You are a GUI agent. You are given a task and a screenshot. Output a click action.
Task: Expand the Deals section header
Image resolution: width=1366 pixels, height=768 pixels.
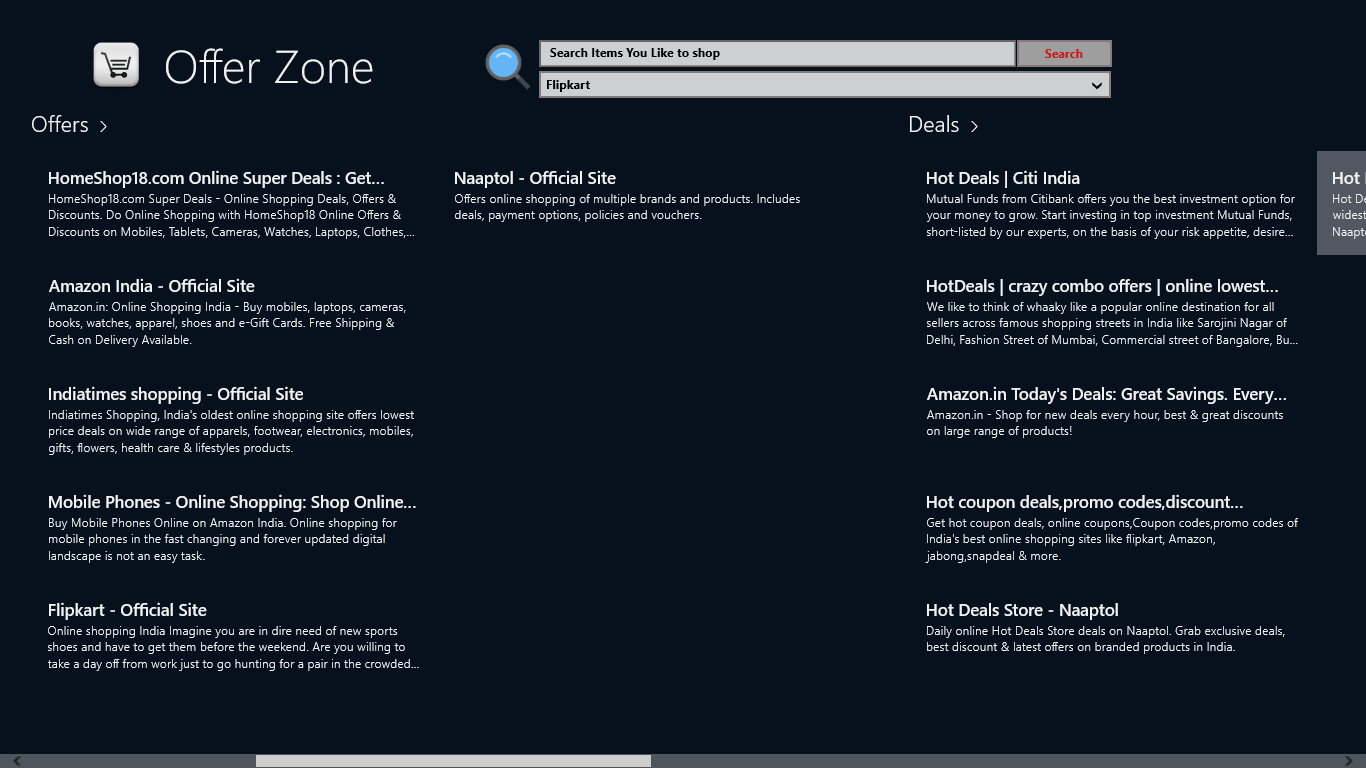(943, 125)
